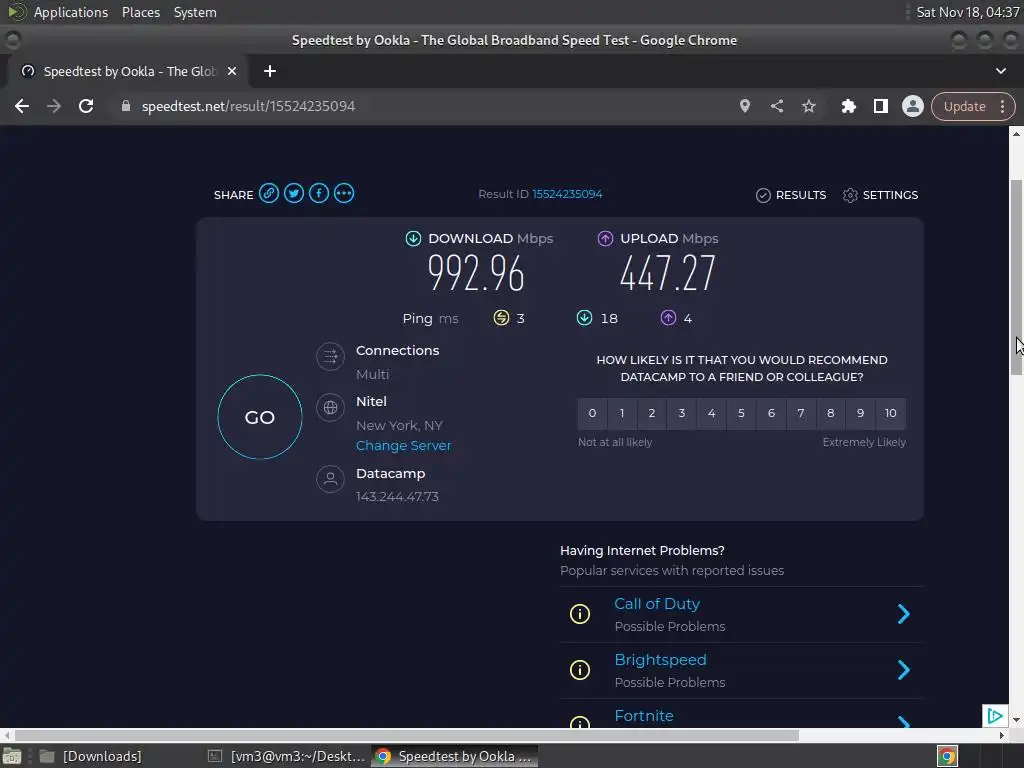Rate recommendation 5
The image size is (1024, 768).
pyautogui.click(x=741, y=413)
